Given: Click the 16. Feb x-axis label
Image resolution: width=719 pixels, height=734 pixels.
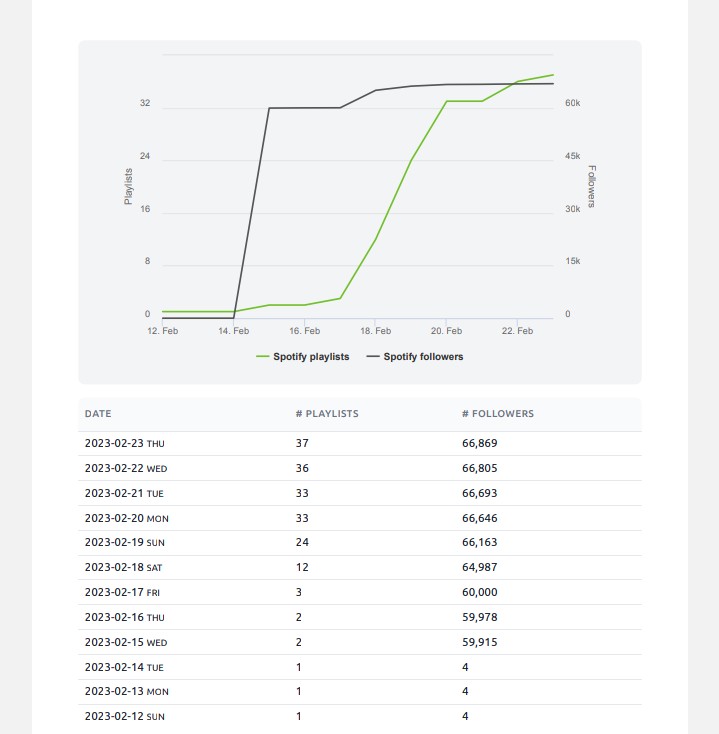Looking at the screenshot, I should tap(305, 331).
